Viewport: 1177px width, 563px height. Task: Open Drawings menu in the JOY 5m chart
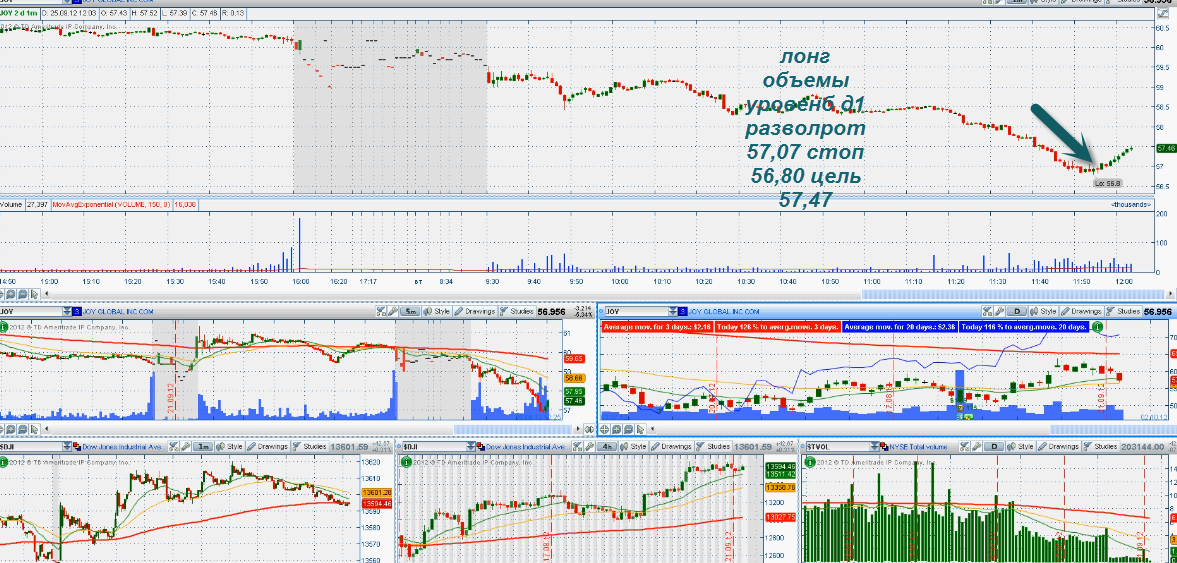pos(474,312)
